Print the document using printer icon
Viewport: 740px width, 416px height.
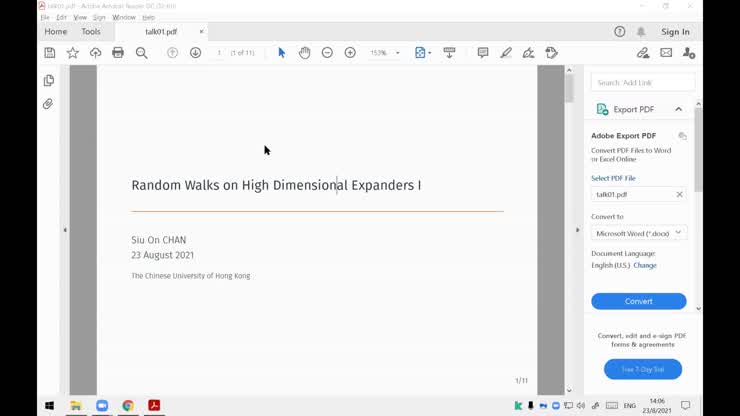[118, 53]
